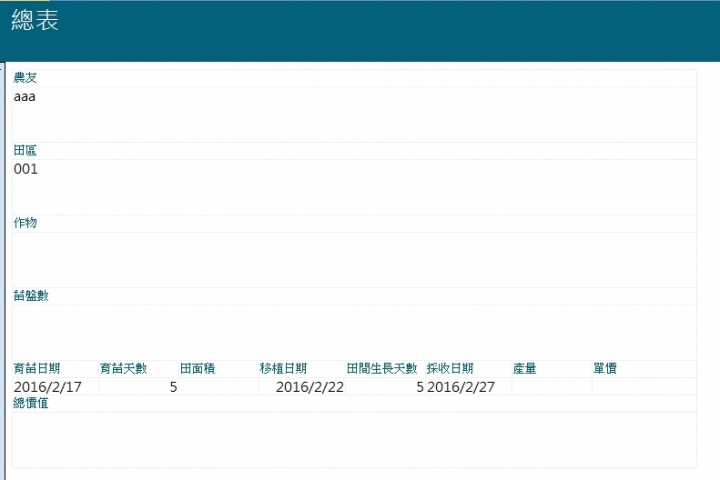This screenshot has width=720, height=480.
Task: Click the empty 單價 field
Action: (644, 387)
